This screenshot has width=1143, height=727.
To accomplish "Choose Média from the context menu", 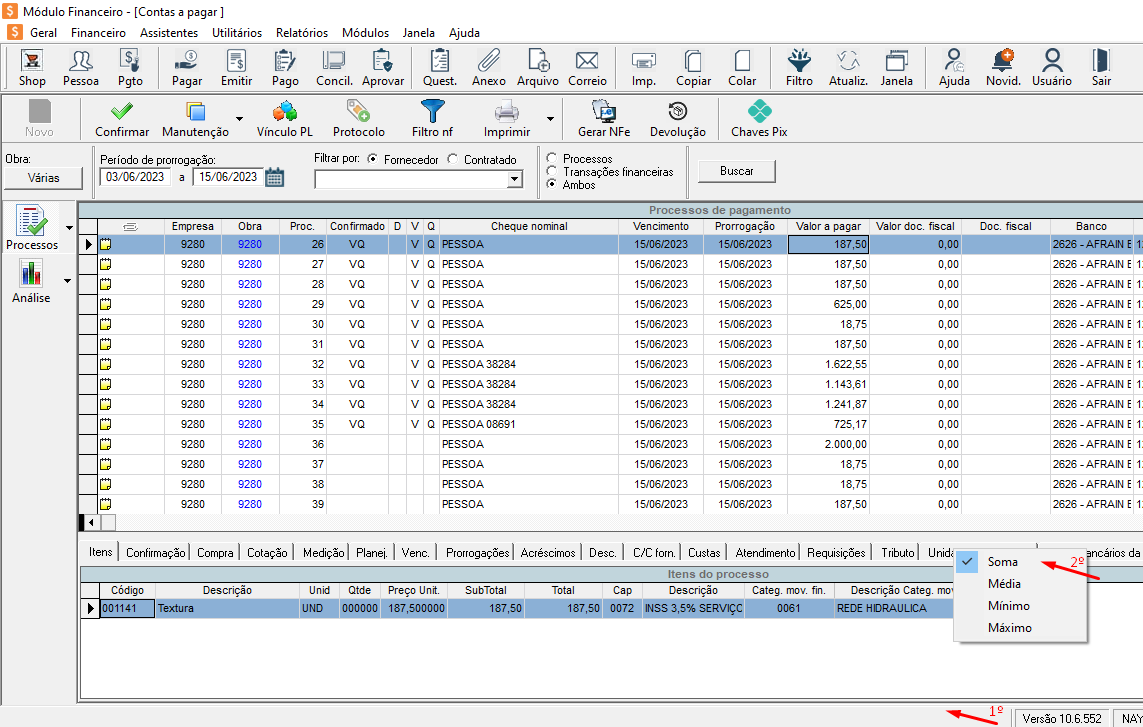I will [x=1004, y=584].
